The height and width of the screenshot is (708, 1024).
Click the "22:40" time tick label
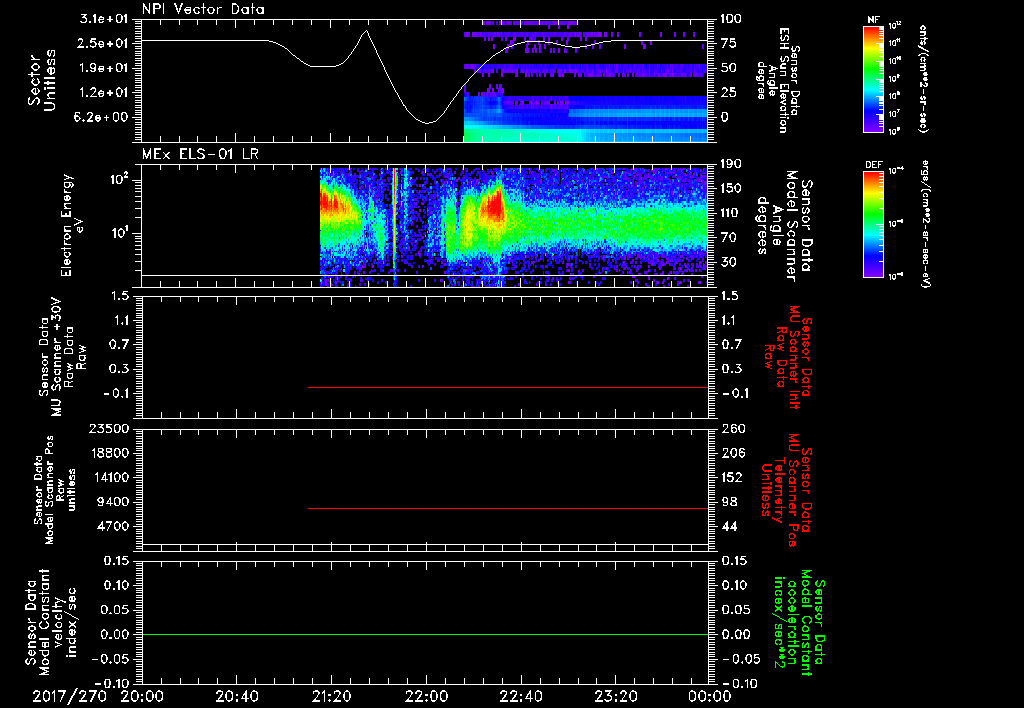tap(520, 696)
